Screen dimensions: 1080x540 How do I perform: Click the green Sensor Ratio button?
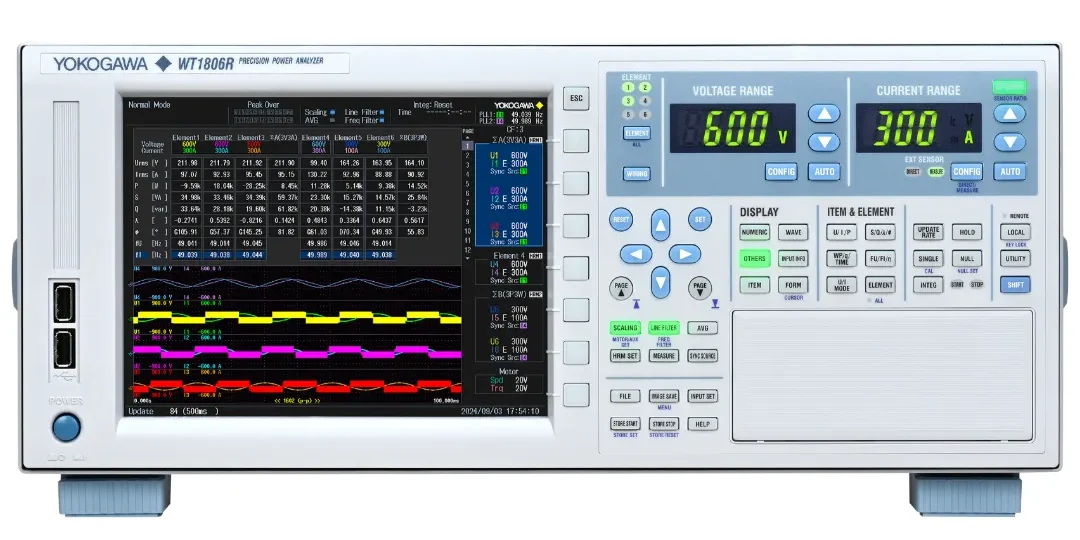(x=1009, y=87)
